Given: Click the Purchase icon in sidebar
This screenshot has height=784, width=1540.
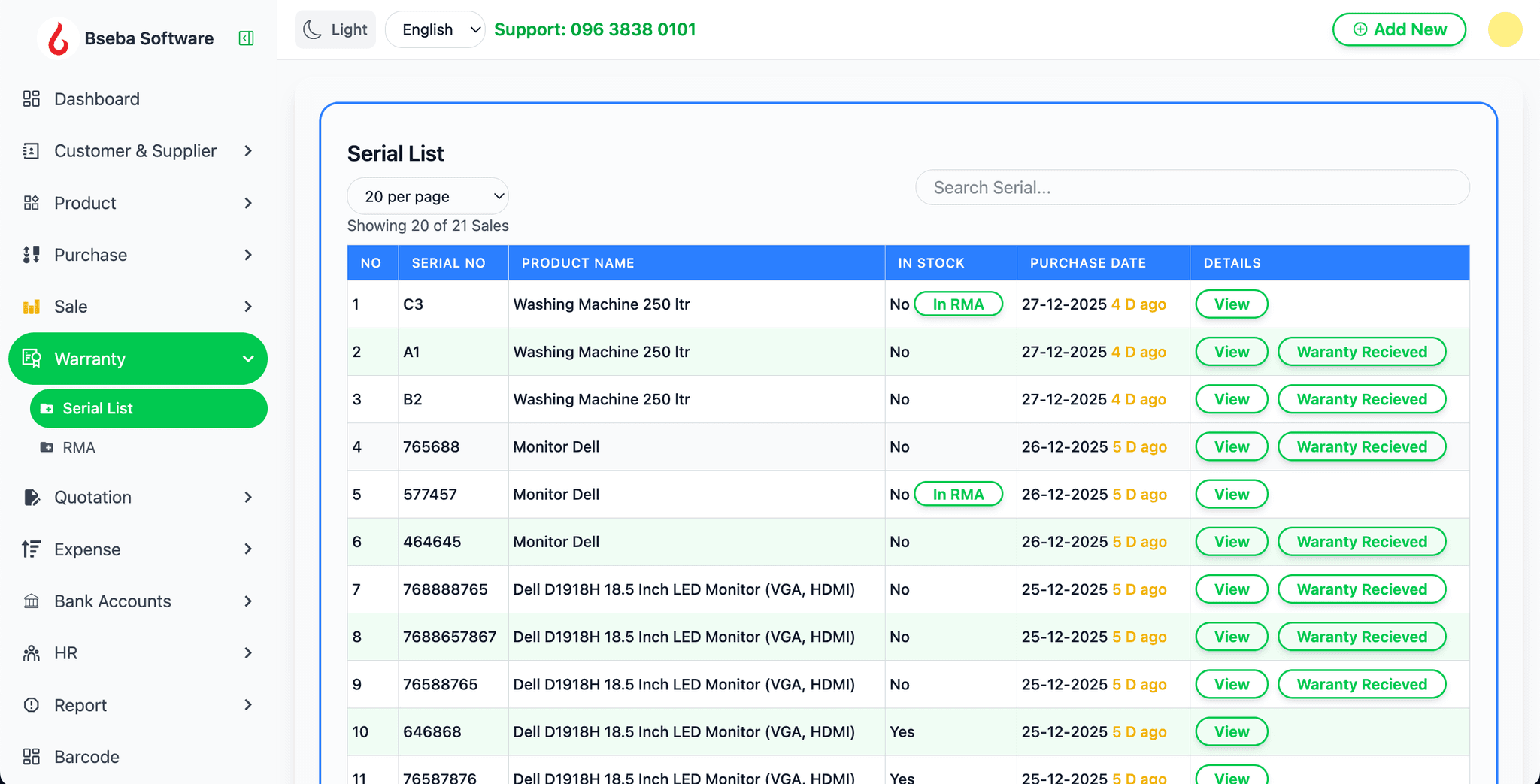Looking at the screenshot, I should pyautogui.click(x=31, y=255).
